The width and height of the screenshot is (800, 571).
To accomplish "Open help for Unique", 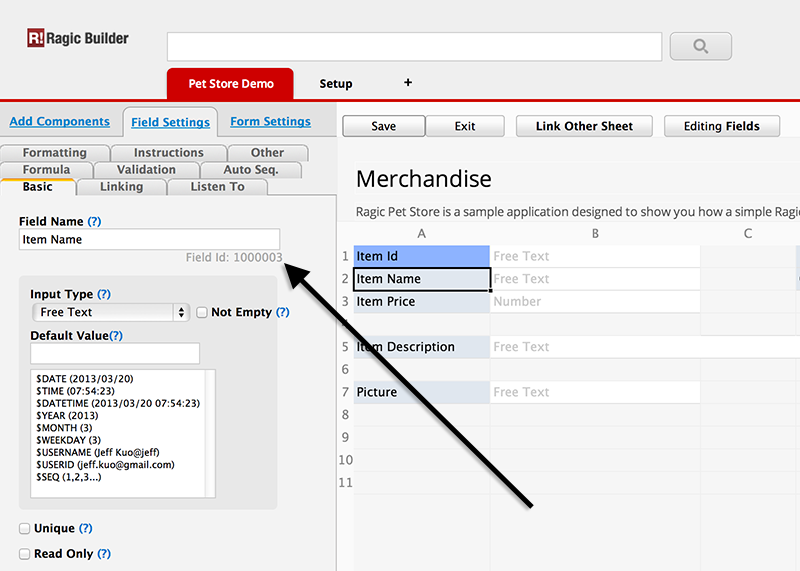I will coord(86,528).
